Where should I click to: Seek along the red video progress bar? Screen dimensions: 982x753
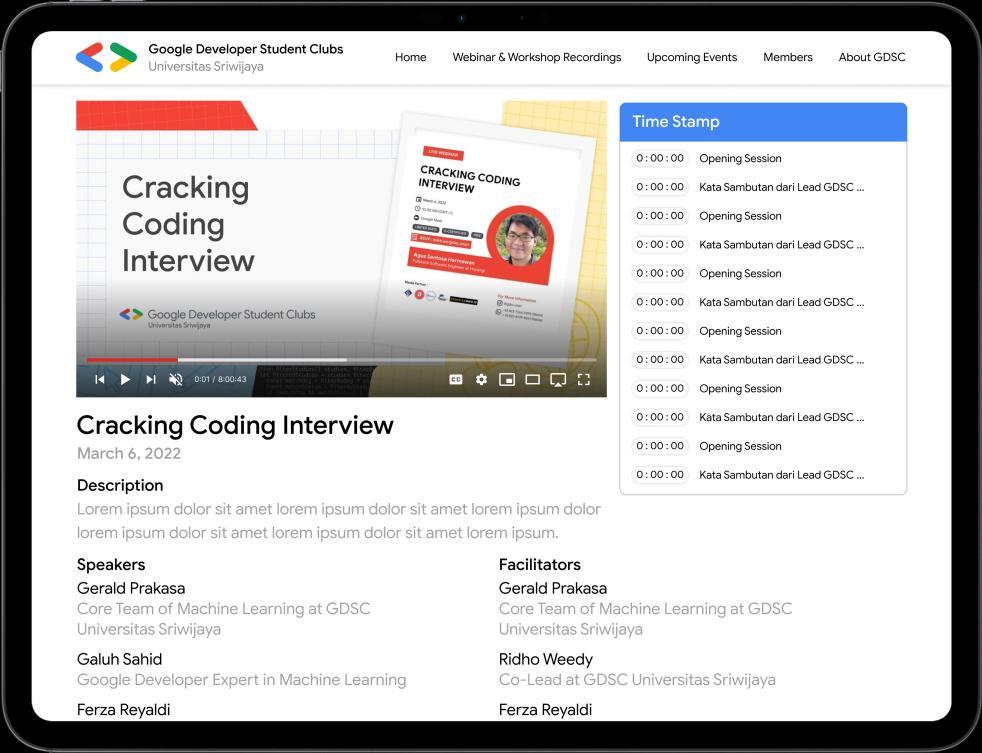(132, 360)
